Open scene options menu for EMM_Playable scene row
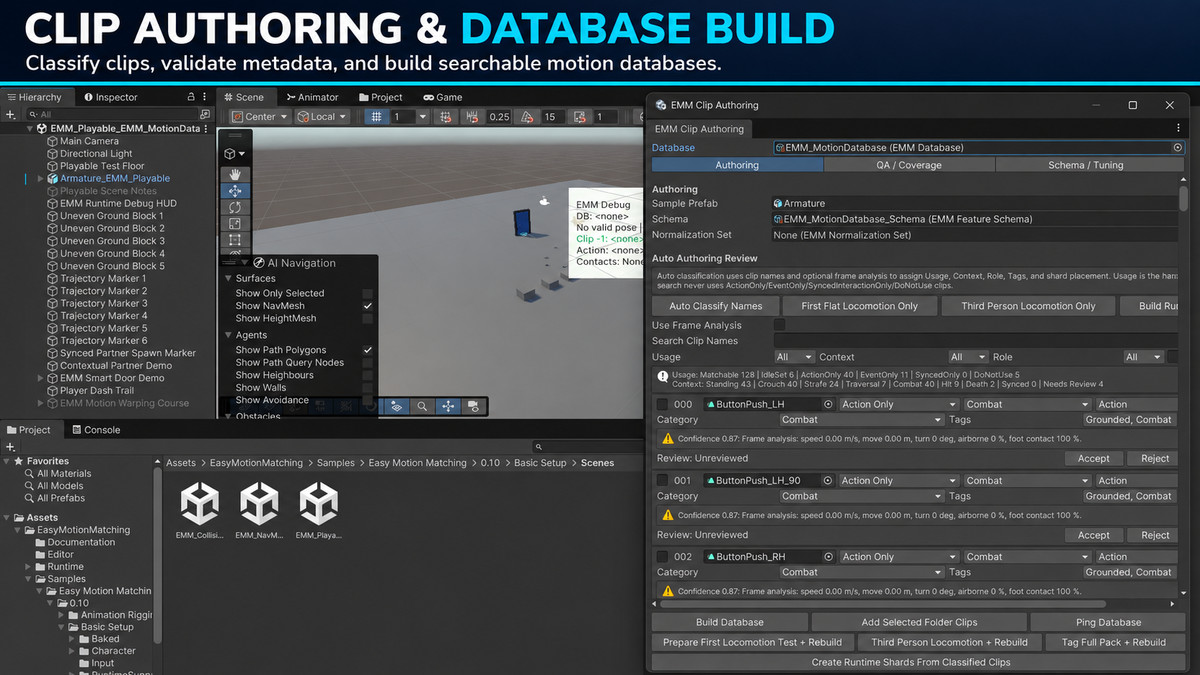This screenshot has width=1200, height=675. point(207,129)
